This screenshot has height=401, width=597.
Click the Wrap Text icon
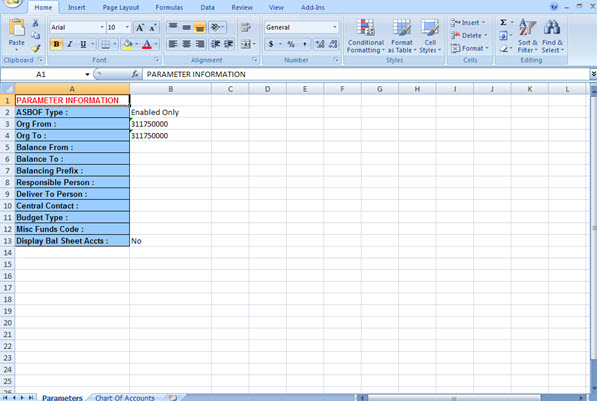[246, 27]
